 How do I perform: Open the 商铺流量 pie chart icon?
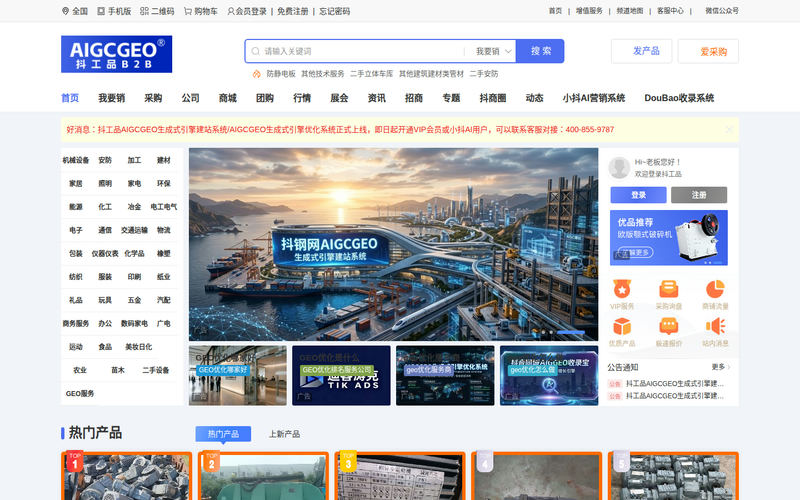point(715,289)
